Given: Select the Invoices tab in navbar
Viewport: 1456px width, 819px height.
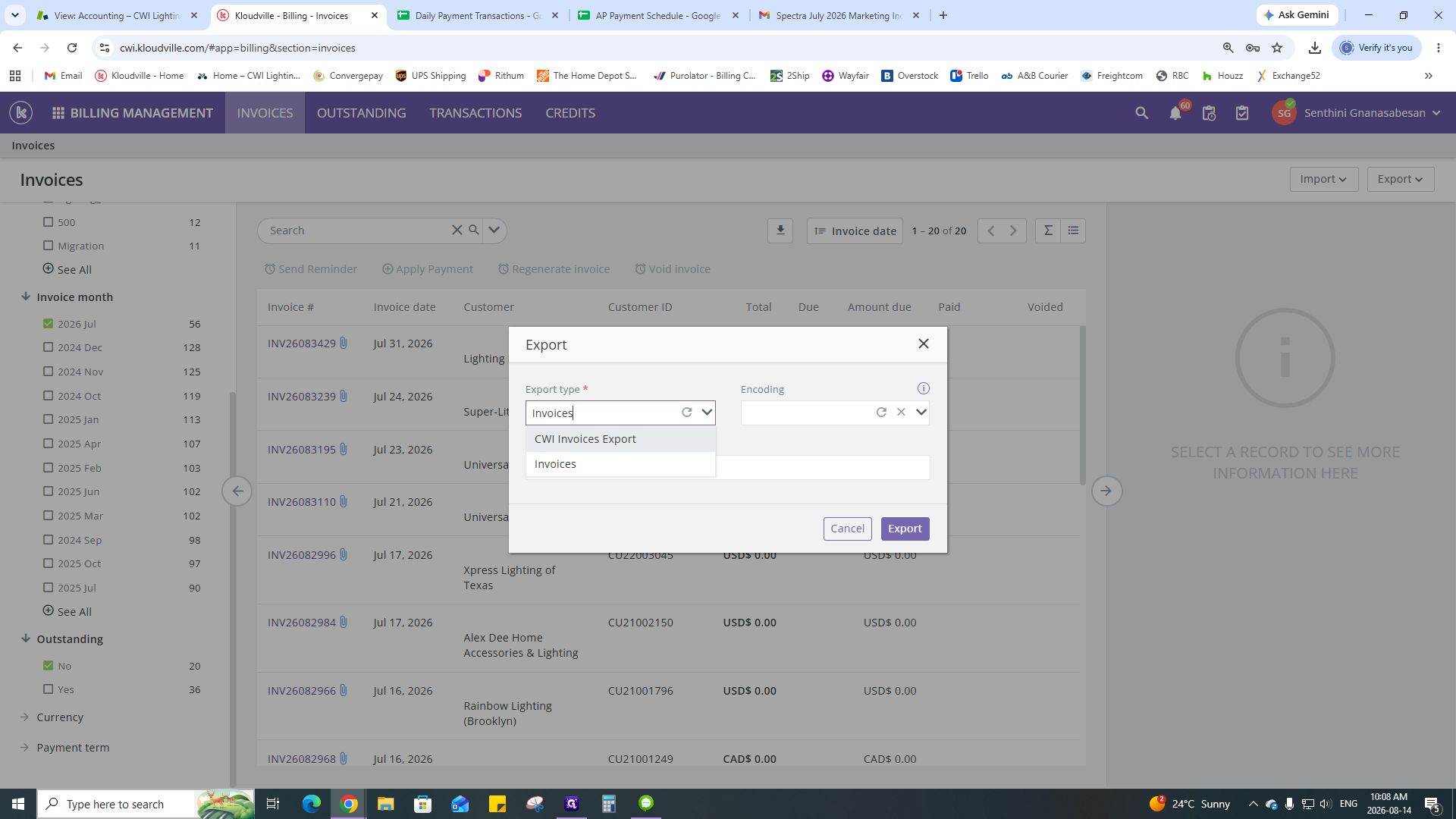Looking at the screenshot, I should pos(265,113).
